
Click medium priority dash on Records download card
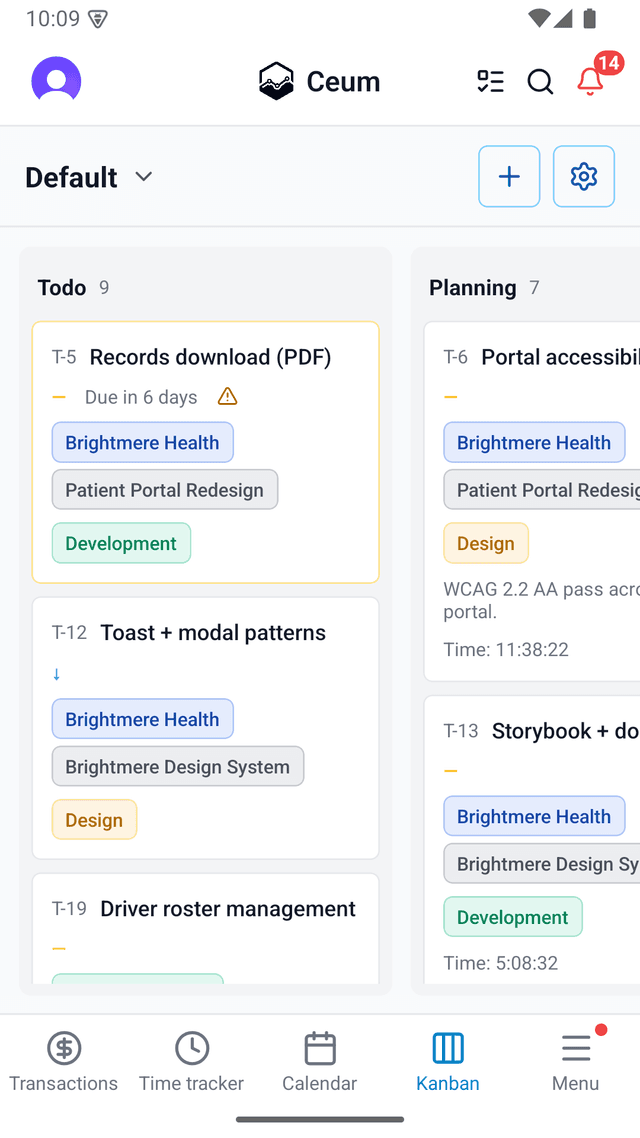60,397
